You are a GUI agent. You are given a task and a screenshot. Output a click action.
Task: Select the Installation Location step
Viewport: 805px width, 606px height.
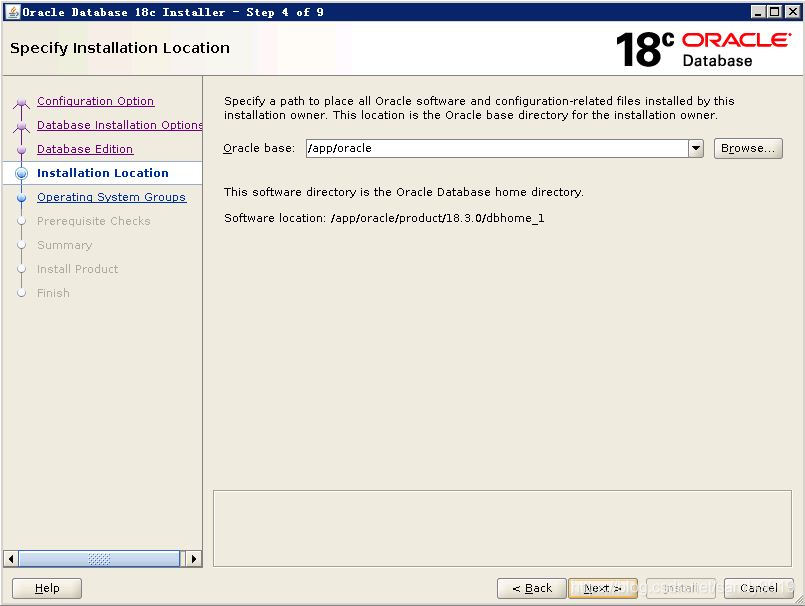pos(103,173)
